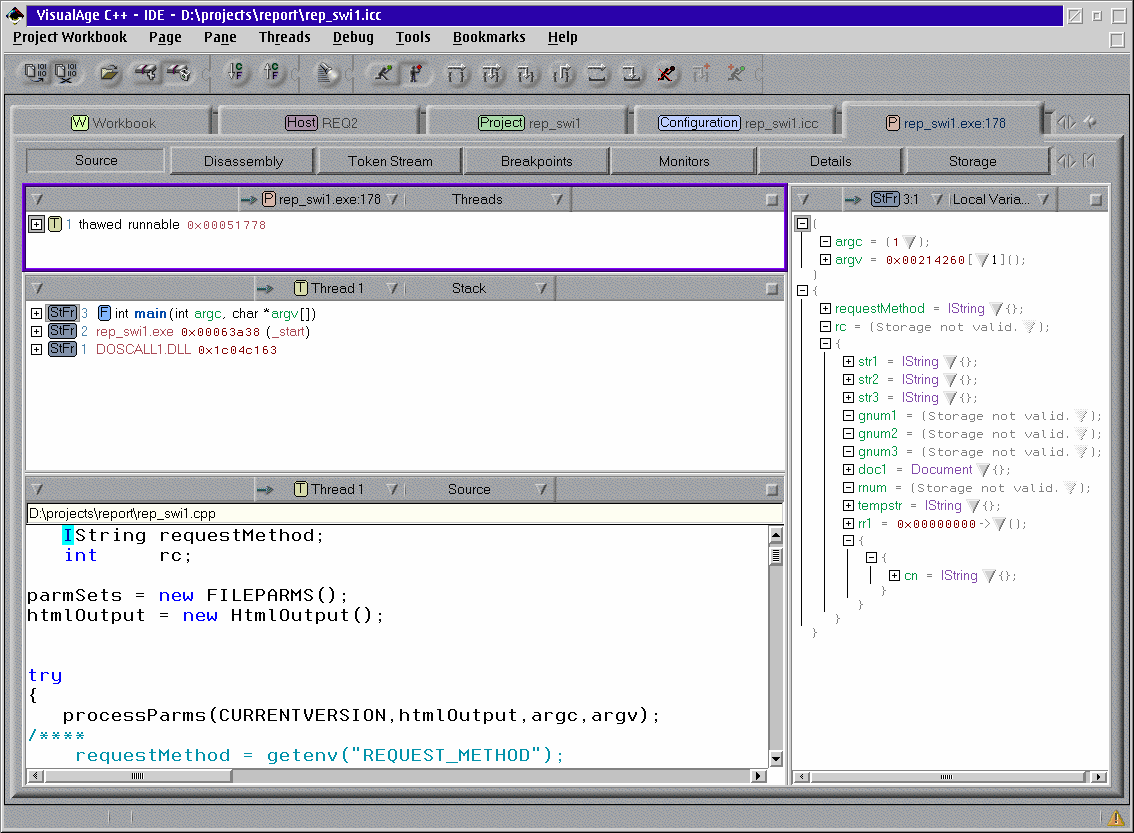The height and width of the screenshot is (833, 1134).
Task: Click the run-to-location right-arrow debug icon
Action: 597,73
